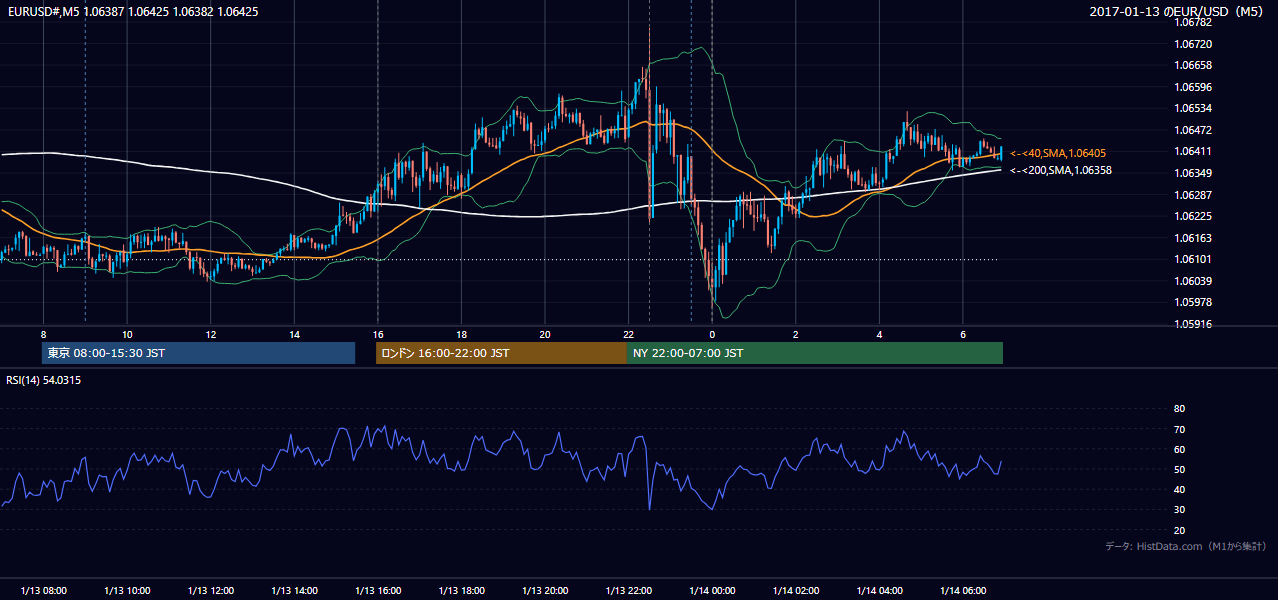
Task: Click price level 1.06720 on the axis
Action: point(1193,44)
